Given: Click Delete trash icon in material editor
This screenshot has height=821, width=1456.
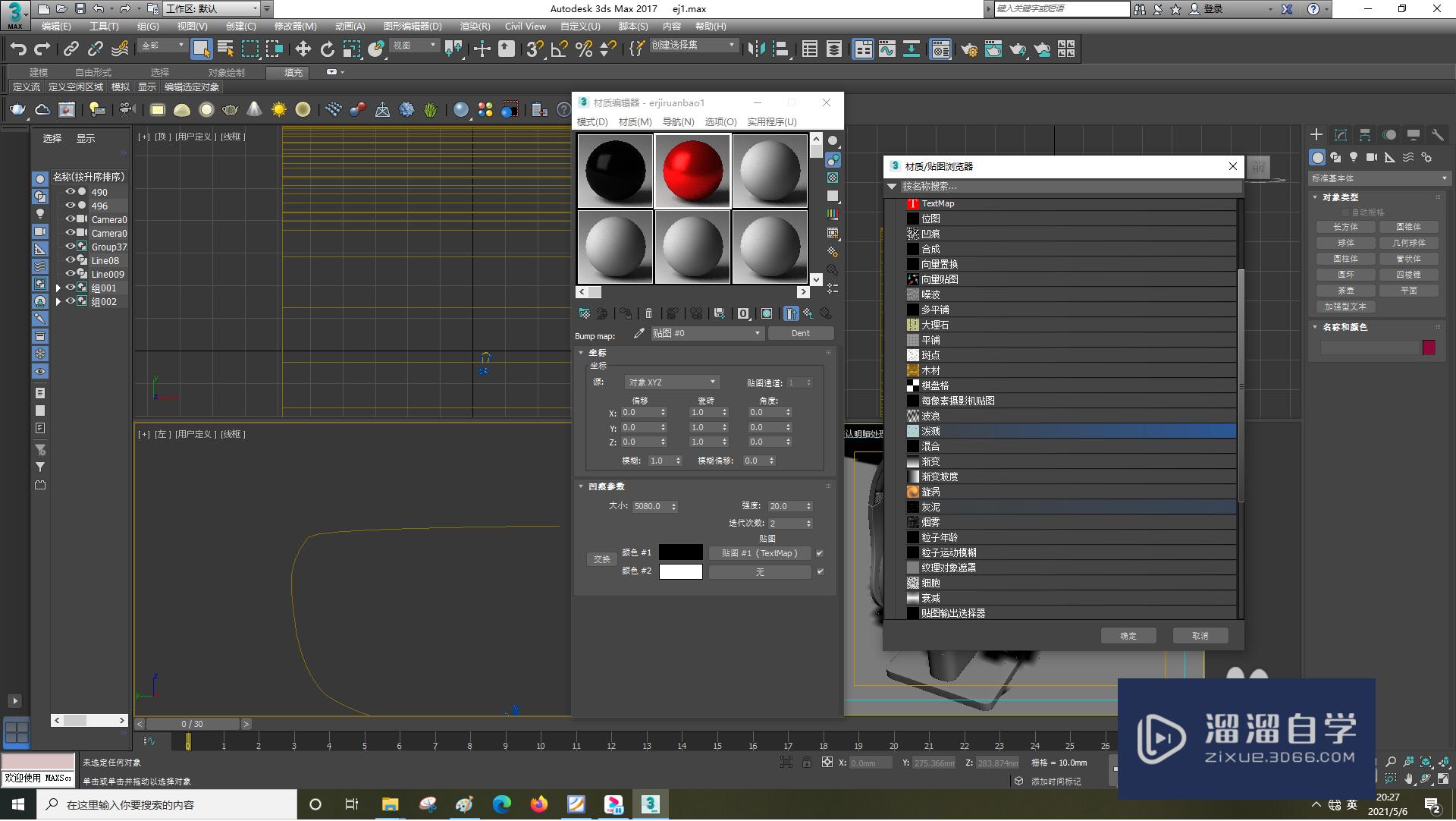Looking at the screenshot, I should pos(648,313).
